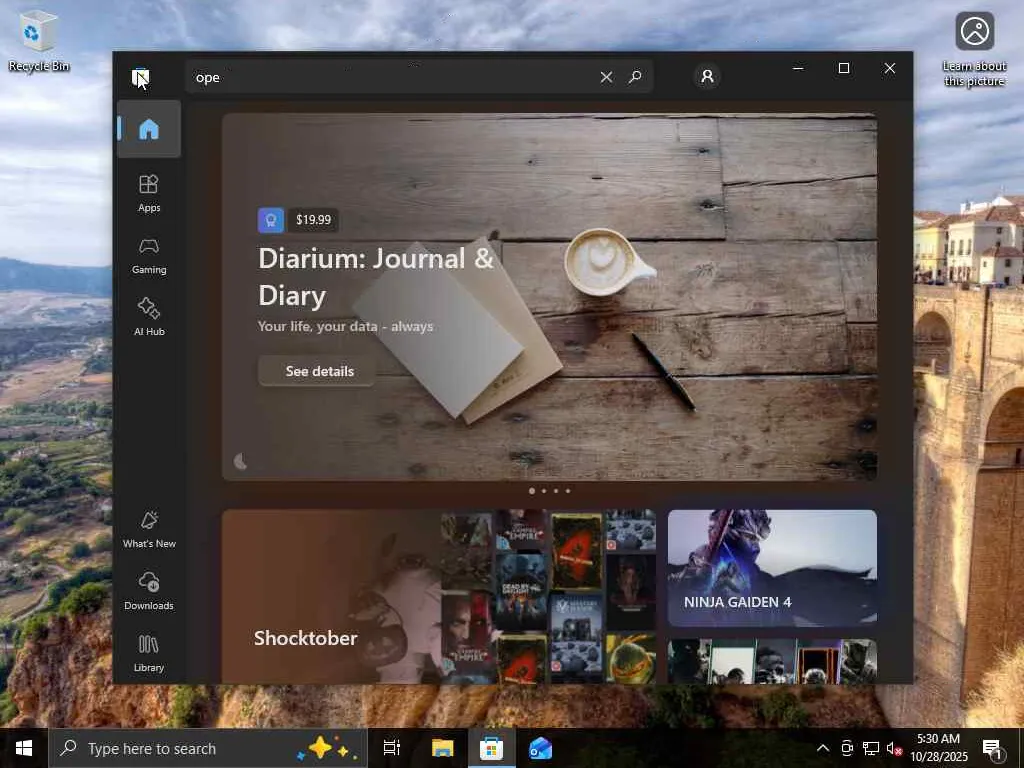Maximize the Microsoft Store window
This screenshot has height=768, width=1024.
tap(844, 68)
